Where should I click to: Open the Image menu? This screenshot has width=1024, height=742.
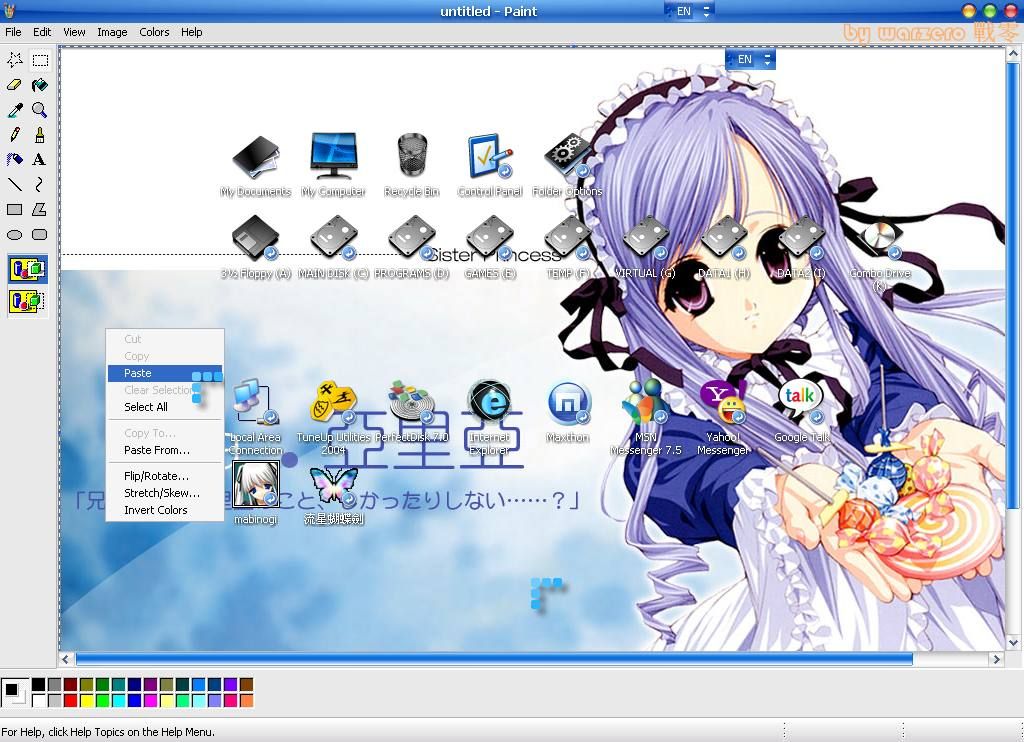(112, 32)
